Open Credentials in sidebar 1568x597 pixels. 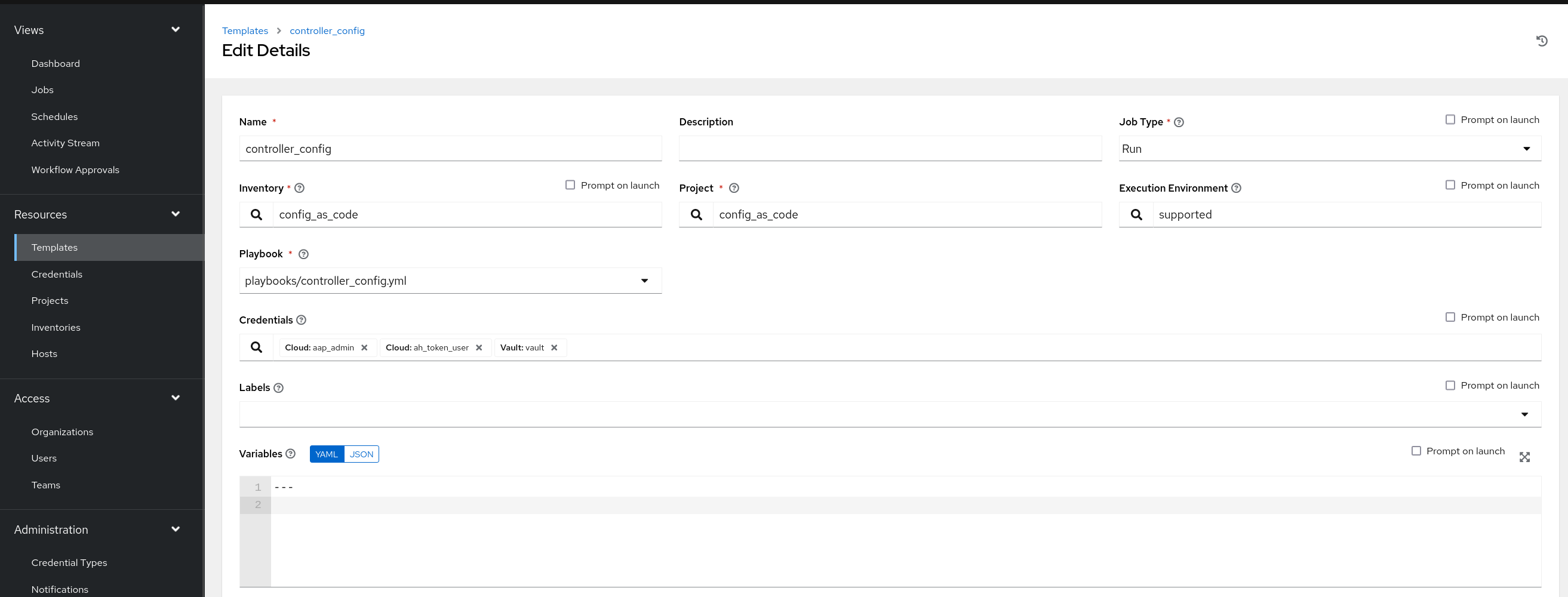57,275
